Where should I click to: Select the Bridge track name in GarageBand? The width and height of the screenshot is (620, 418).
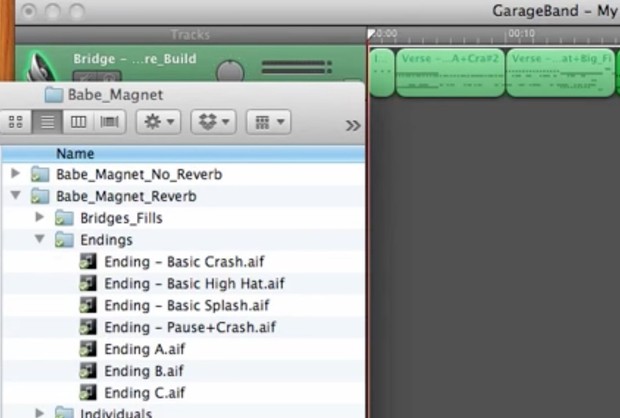pos(135,59)
